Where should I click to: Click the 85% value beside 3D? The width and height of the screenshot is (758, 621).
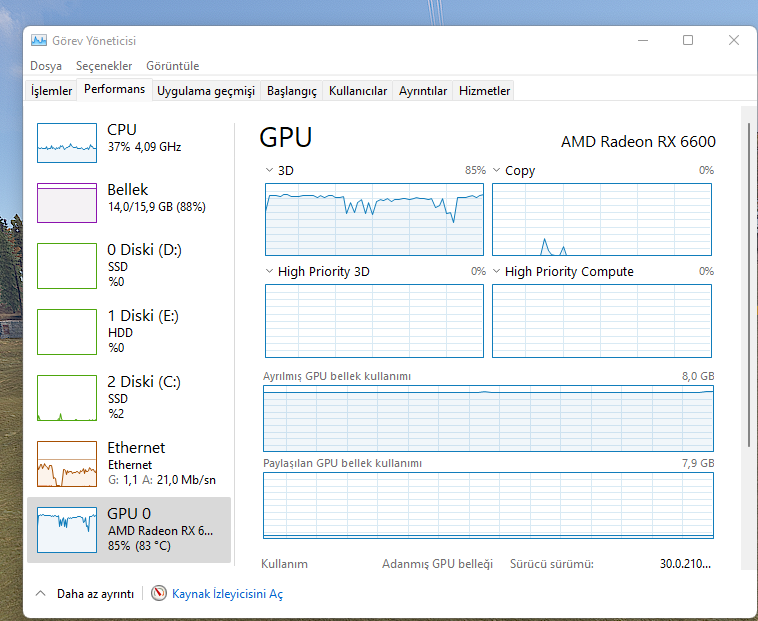475,170
